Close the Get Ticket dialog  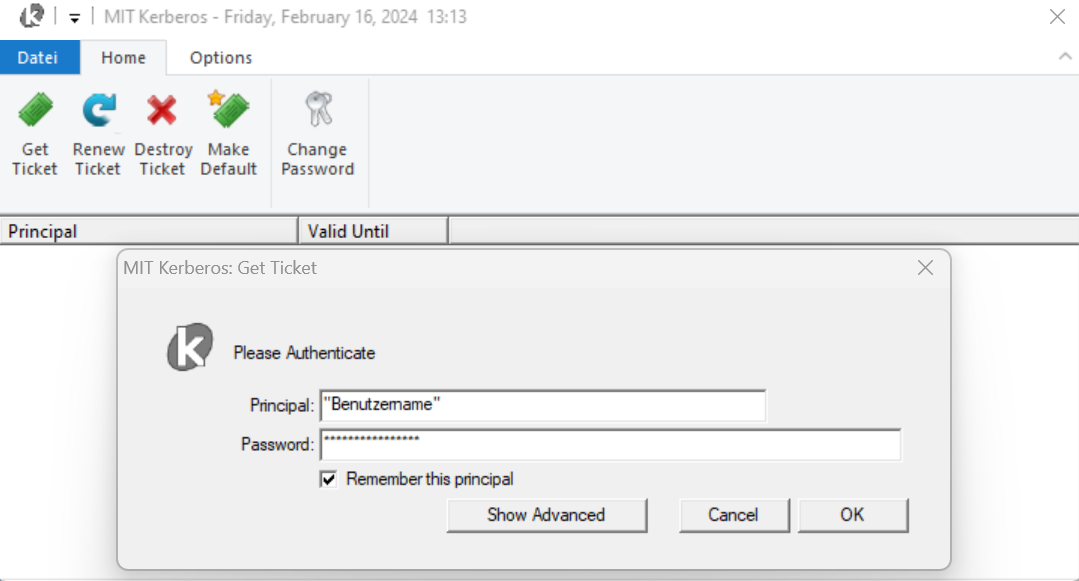[x=926, y=268]
